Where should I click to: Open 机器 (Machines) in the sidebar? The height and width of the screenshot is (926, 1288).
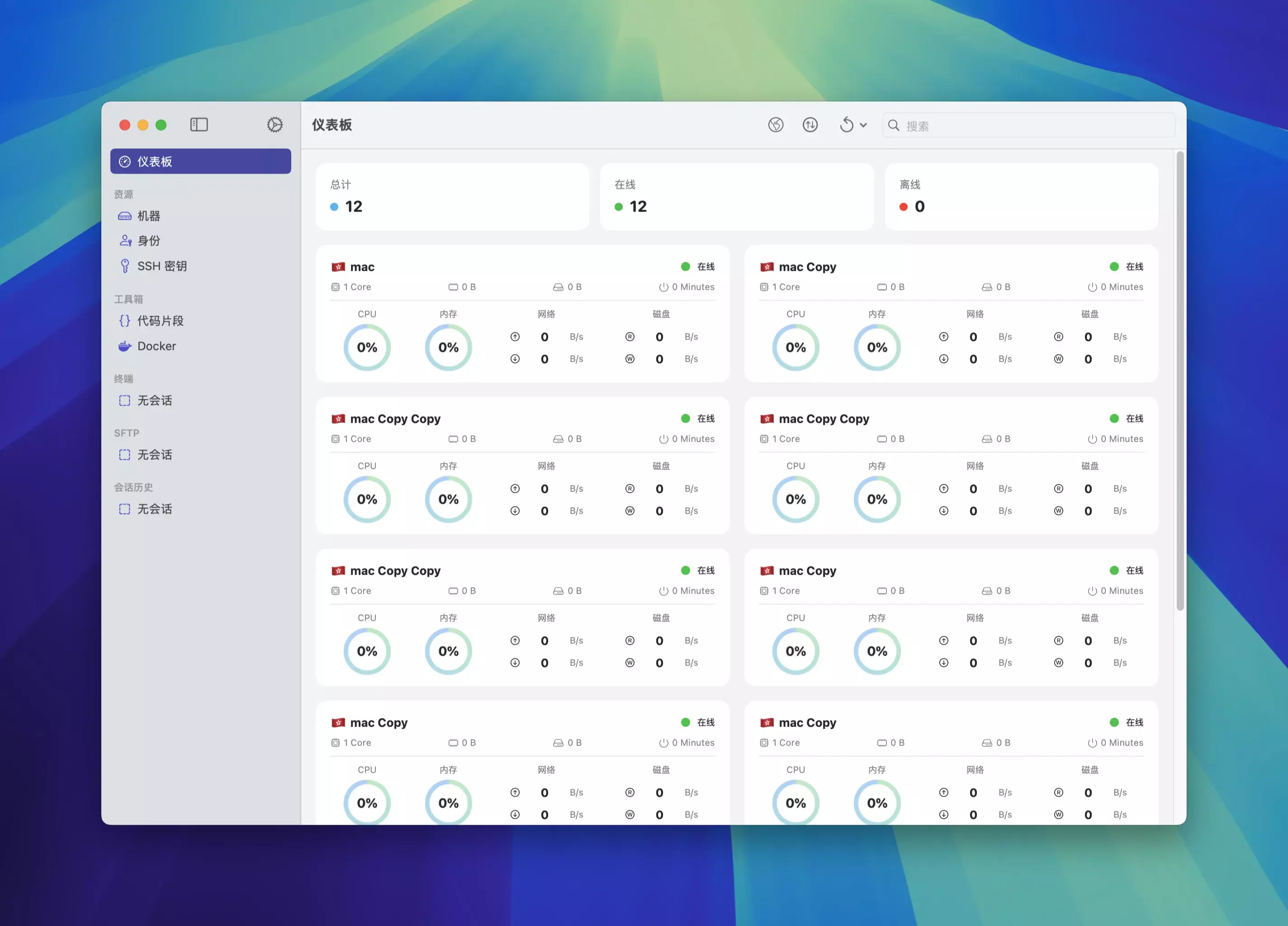click(149, 216)
